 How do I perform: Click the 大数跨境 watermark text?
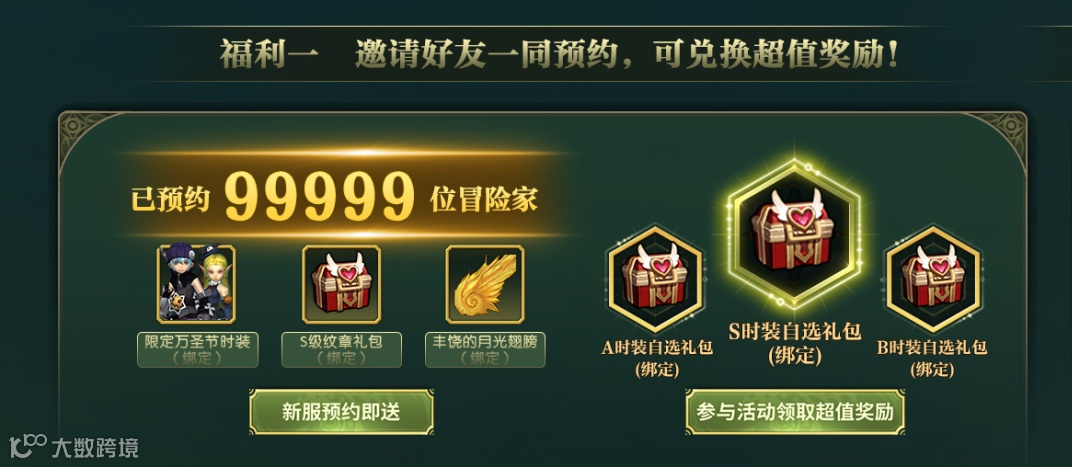point(95,448)
